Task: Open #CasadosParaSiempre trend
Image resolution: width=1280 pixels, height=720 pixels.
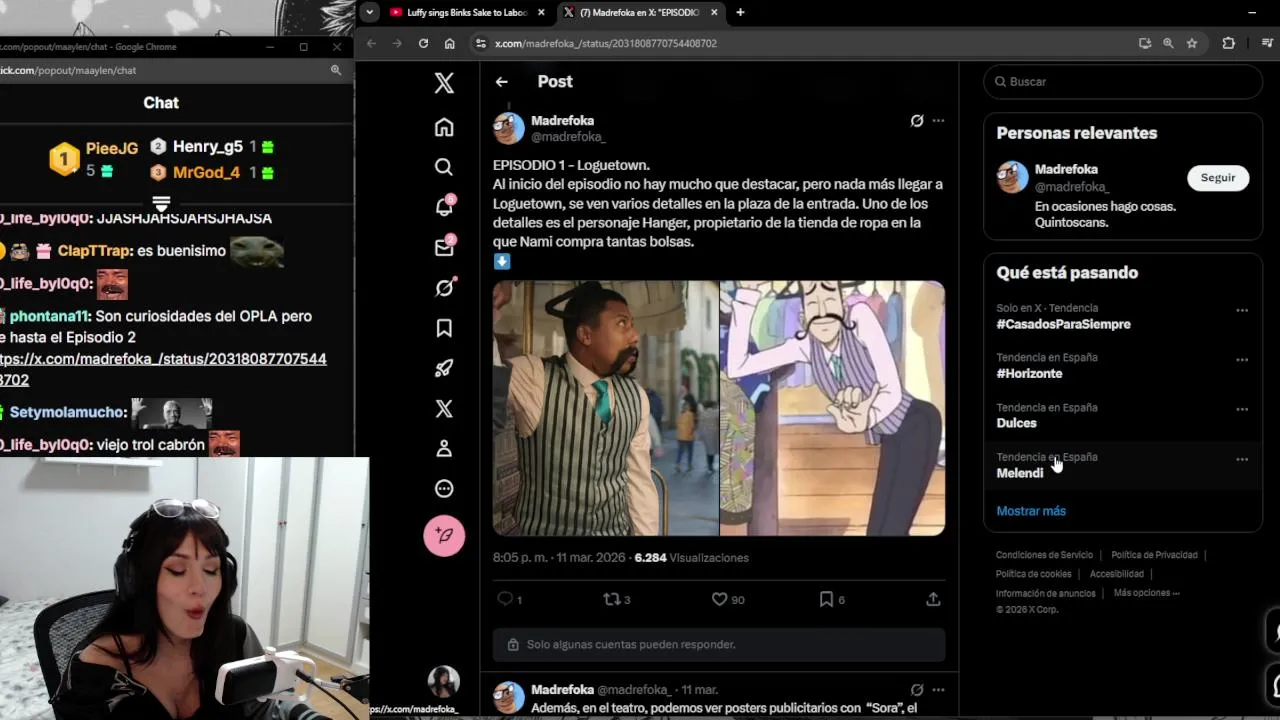Action: point(1063,324)
